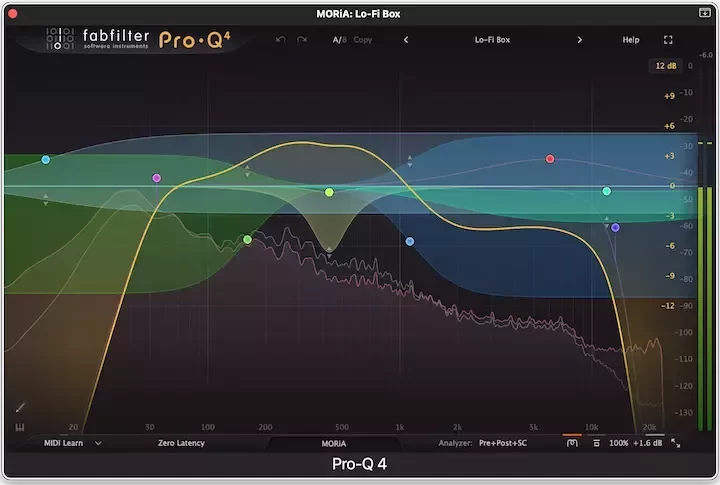Enter full screen mode icon
The width and height of the screenshot is (720, 485).
click(x=668, y=40)
